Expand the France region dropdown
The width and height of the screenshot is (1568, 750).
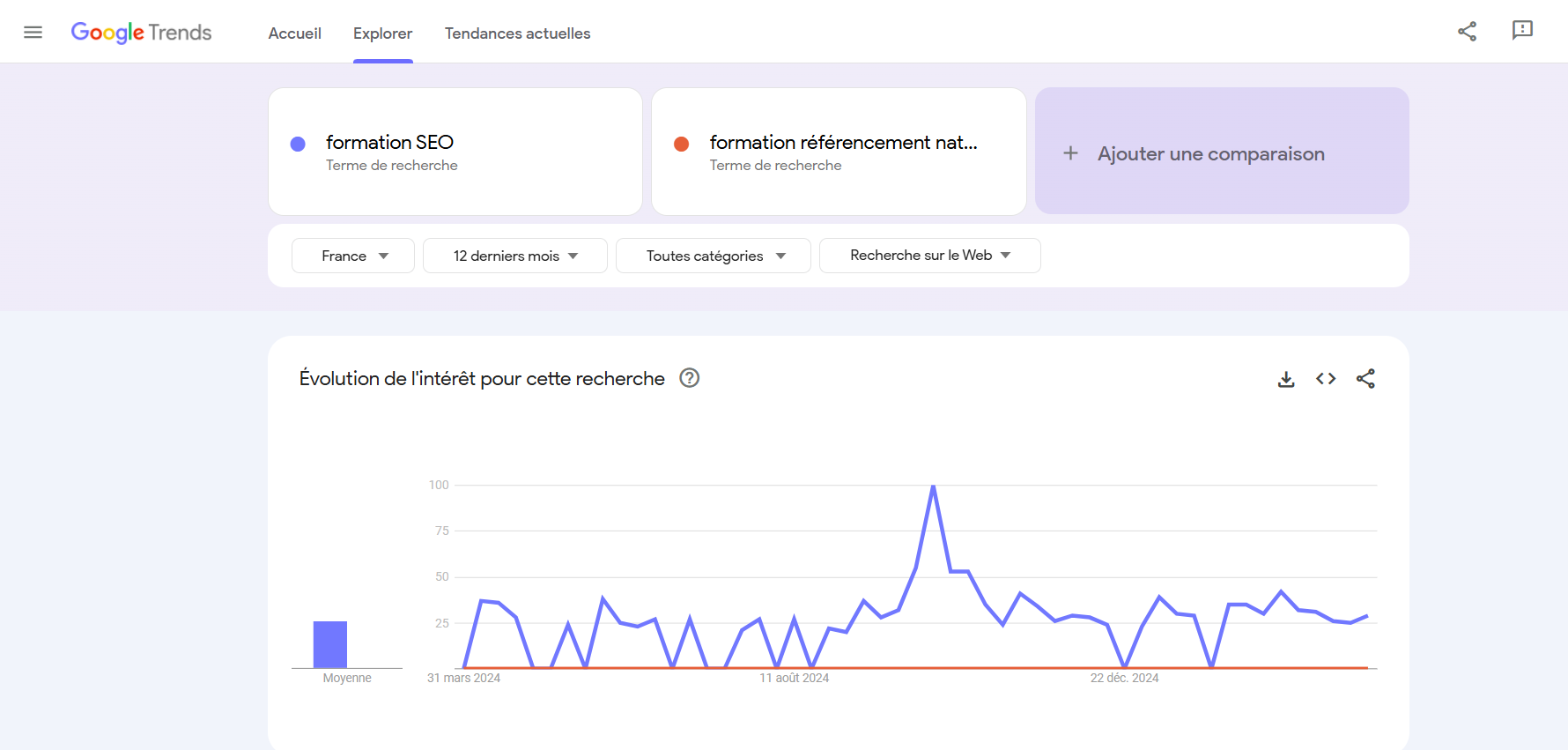coord(353,256)
